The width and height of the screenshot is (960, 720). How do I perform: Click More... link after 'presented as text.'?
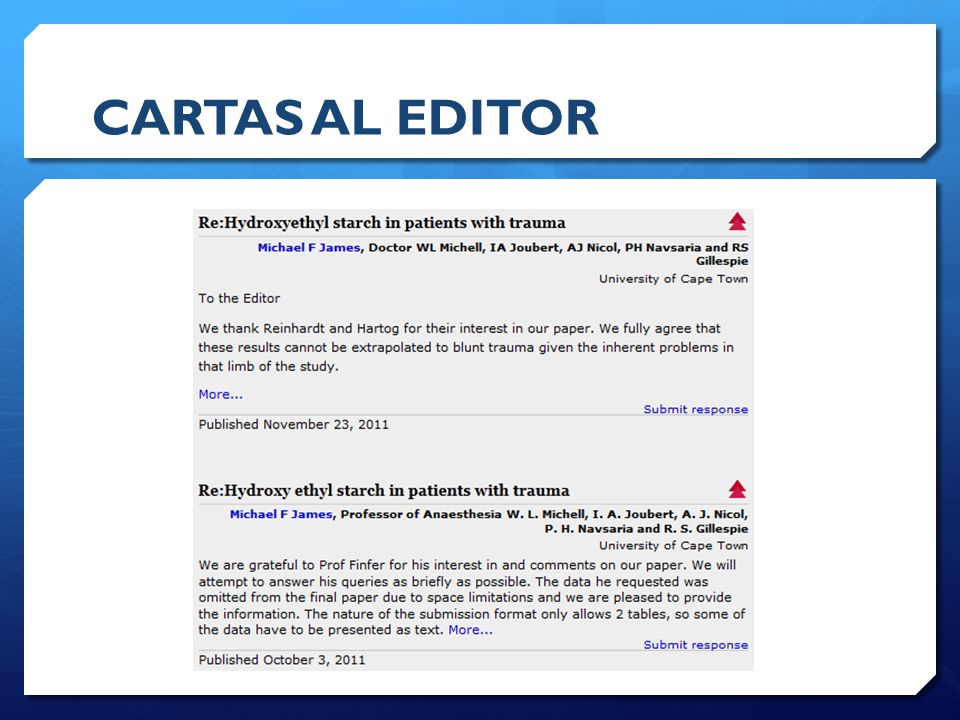click(x=470, y=630)
